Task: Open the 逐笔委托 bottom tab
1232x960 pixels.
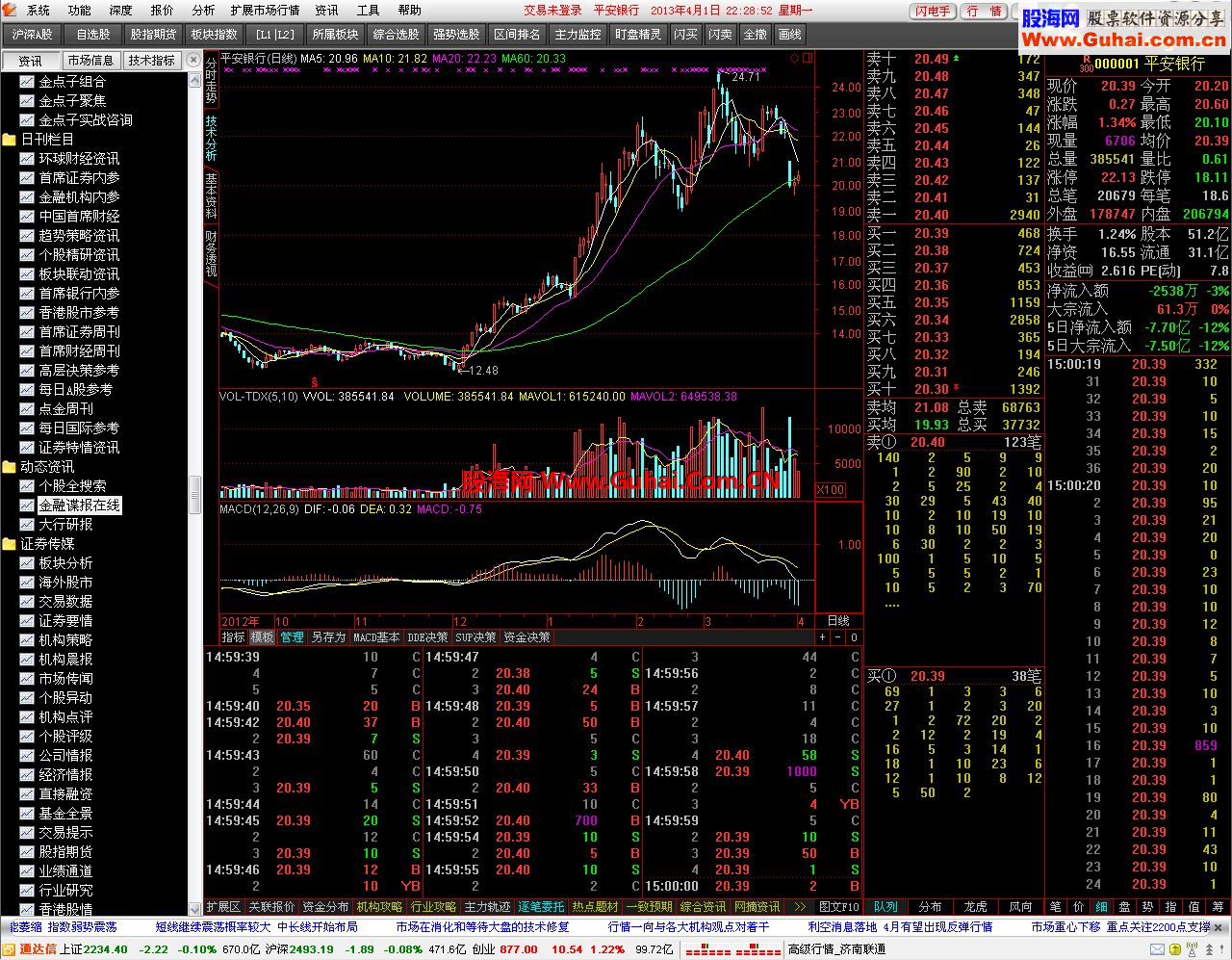Action: 542,907
